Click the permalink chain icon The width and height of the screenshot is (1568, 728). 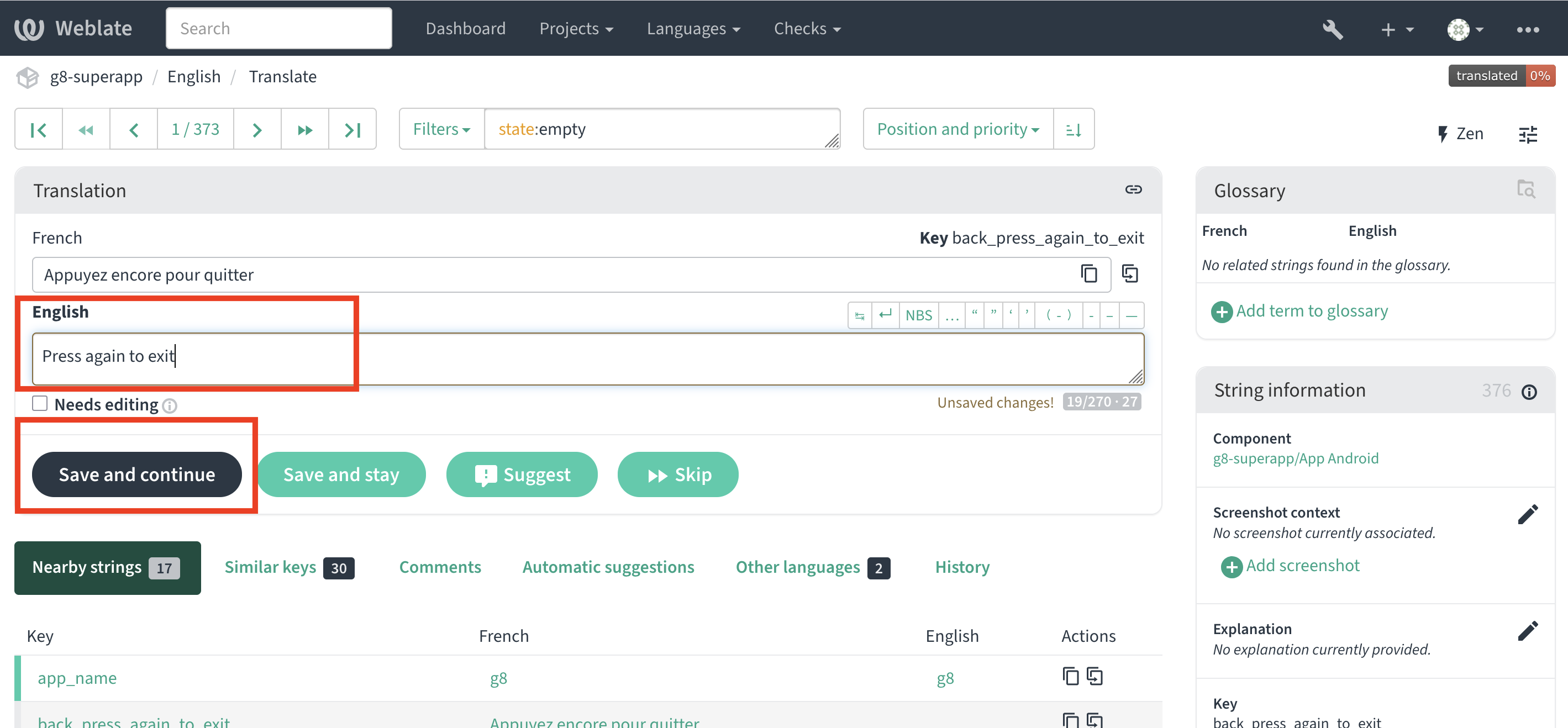(1133, 190)
